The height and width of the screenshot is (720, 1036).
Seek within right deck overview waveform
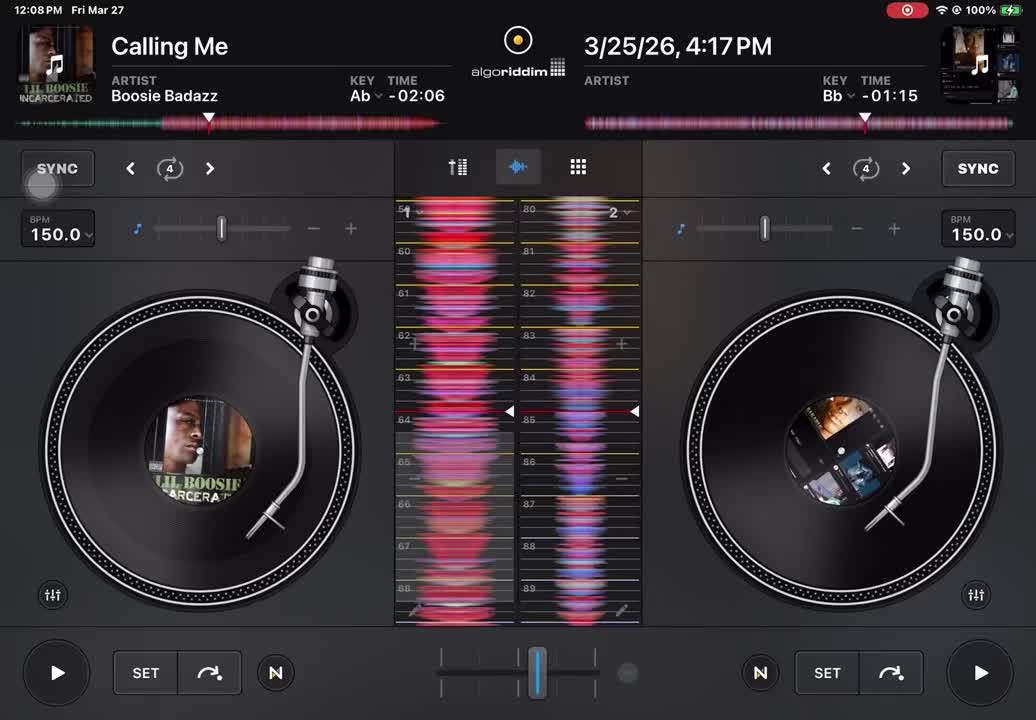(x=799, y=123)
